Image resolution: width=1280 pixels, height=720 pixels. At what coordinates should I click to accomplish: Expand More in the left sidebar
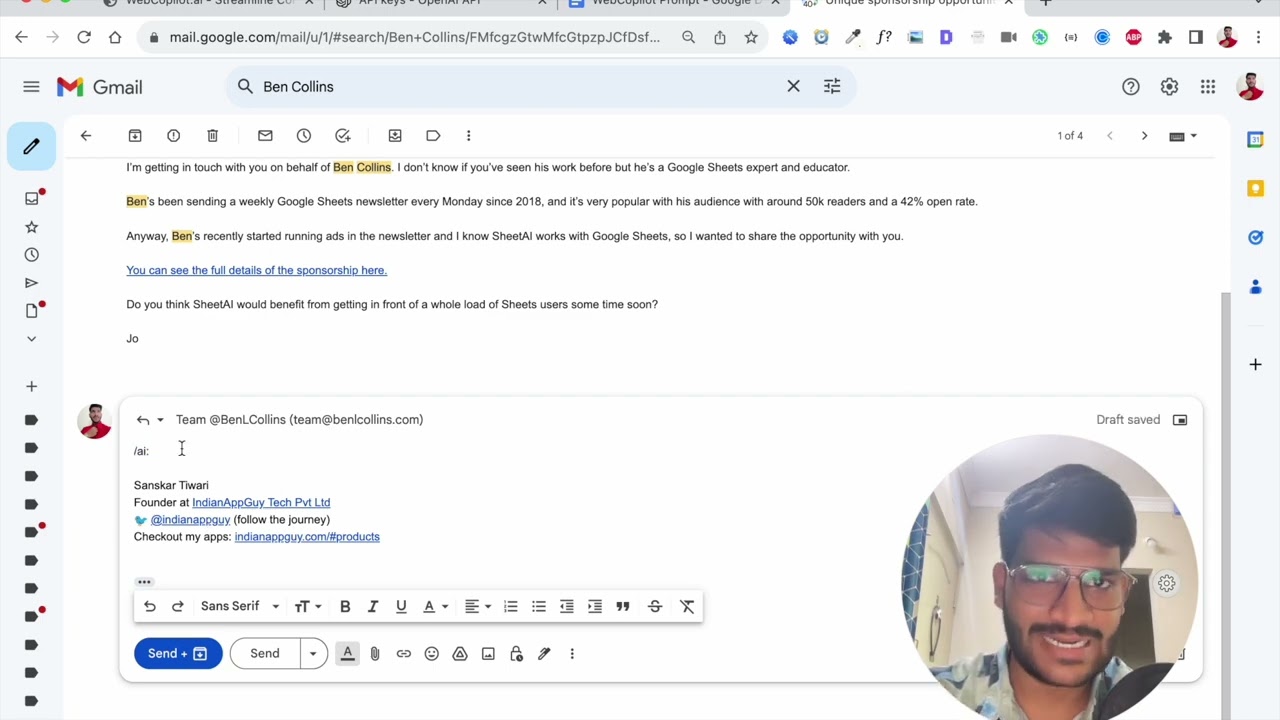click(x=31, y=339)
